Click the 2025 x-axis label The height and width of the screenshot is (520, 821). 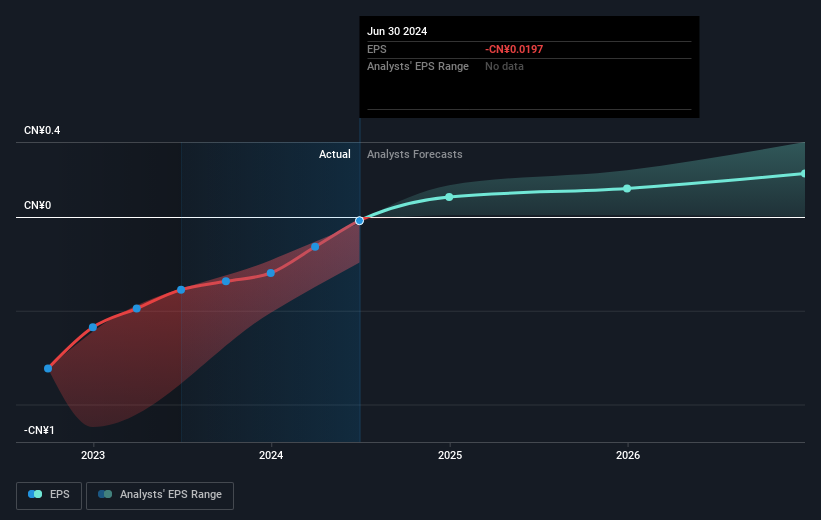(450, 456)
